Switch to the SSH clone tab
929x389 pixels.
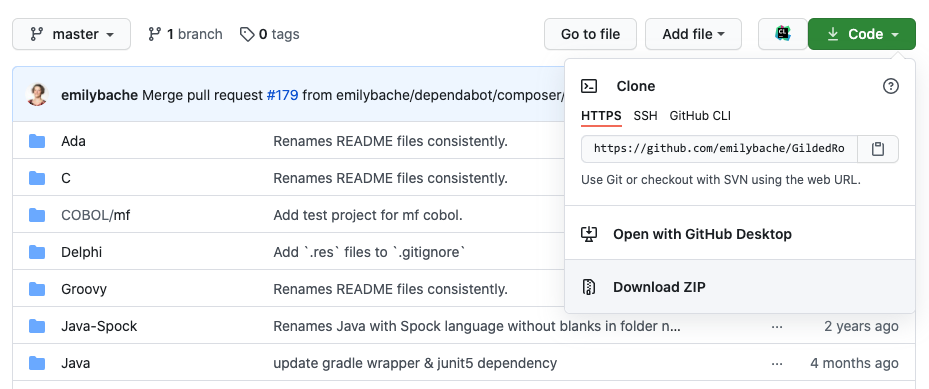coord(645,116)
